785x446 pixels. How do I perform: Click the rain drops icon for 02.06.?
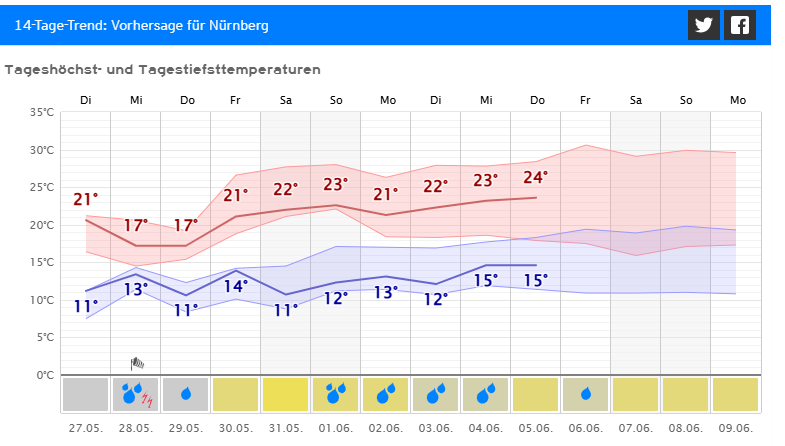(x=386, y=394)
